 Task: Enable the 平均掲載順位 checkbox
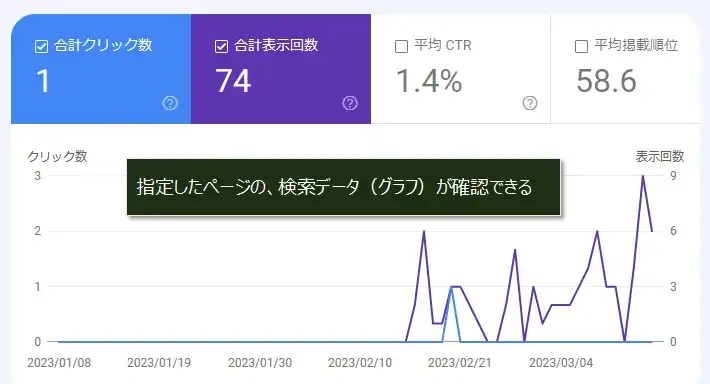point(581,46)
